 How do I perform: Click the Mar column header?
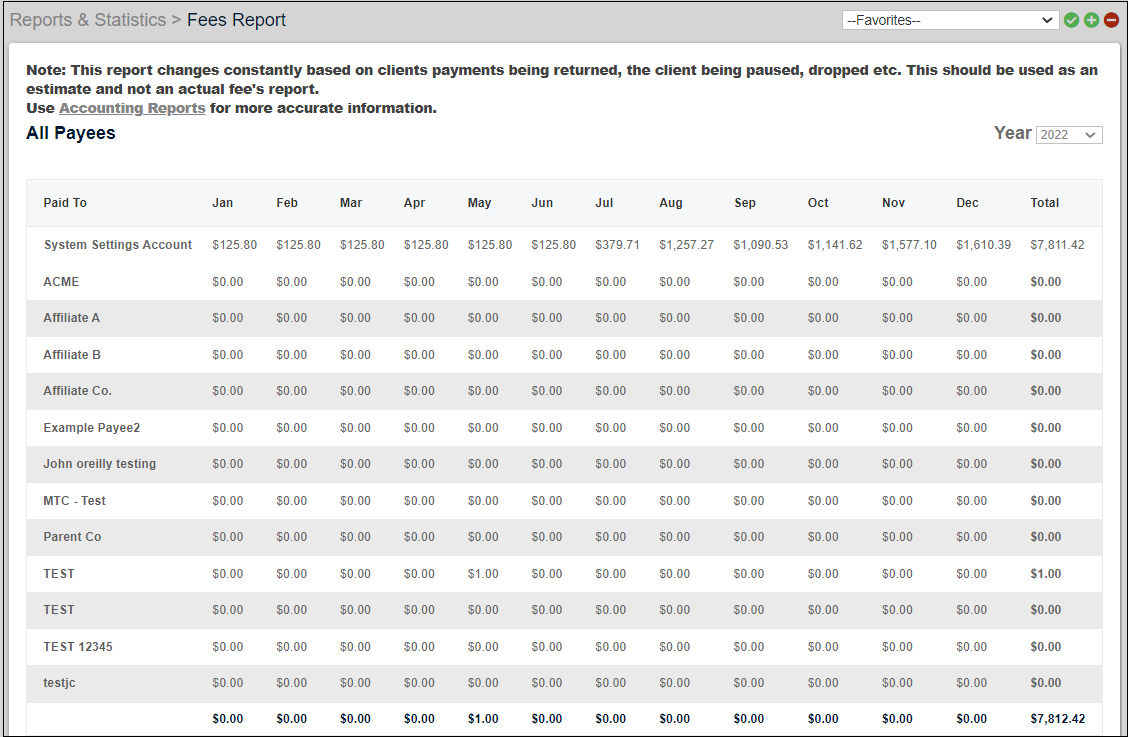(x=351, y=203)
